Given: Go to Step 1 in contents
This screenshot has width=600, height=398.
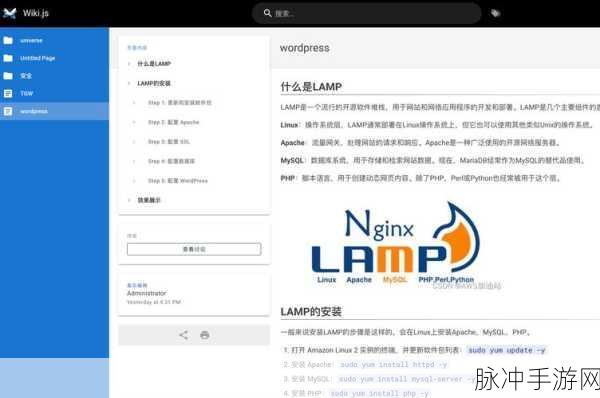Looking at the screenshot, I should click(x=180, y=103).
